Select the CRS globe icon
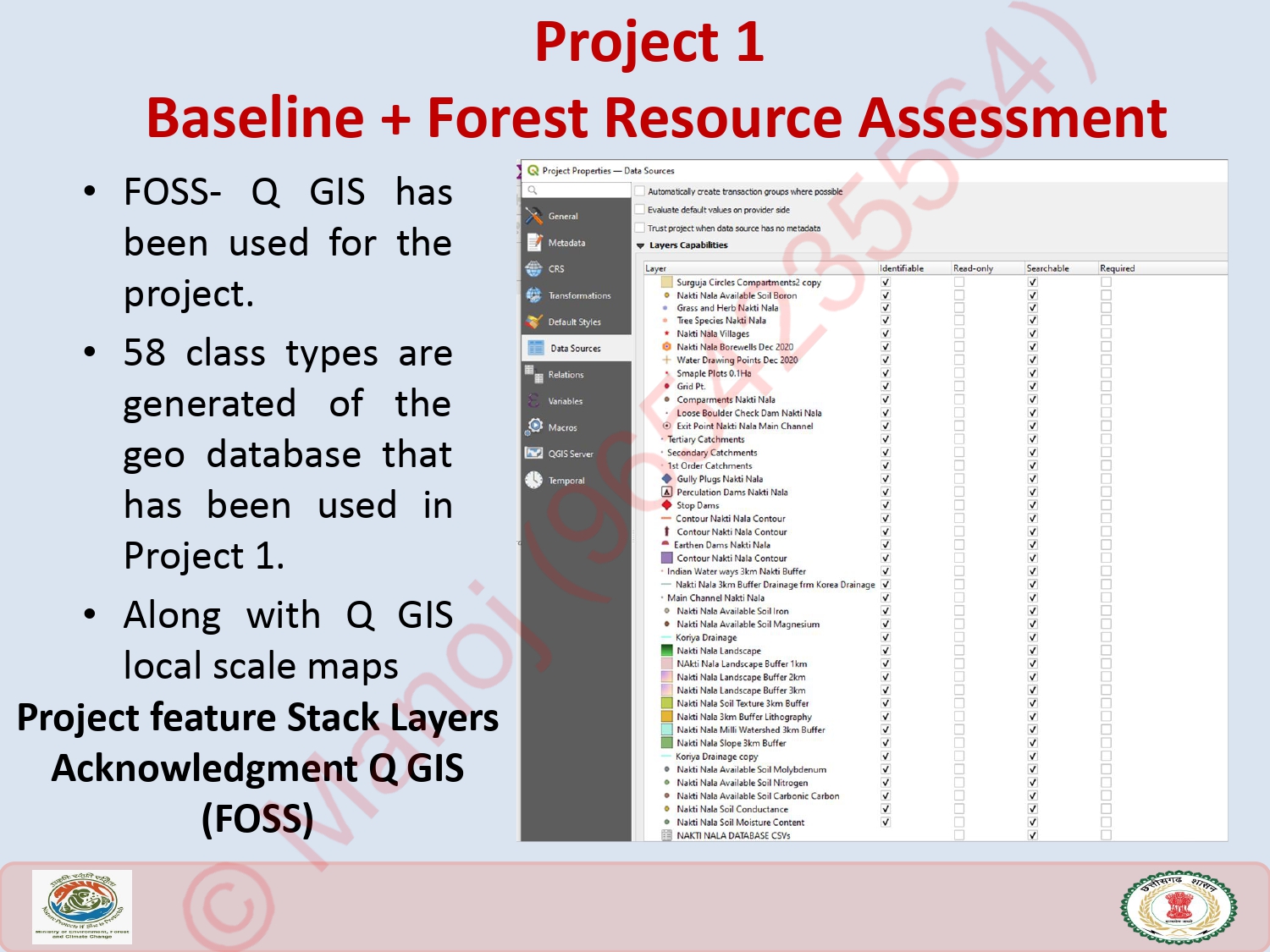The width and height of the screenshot is (1270, 952). pos(533,269)
